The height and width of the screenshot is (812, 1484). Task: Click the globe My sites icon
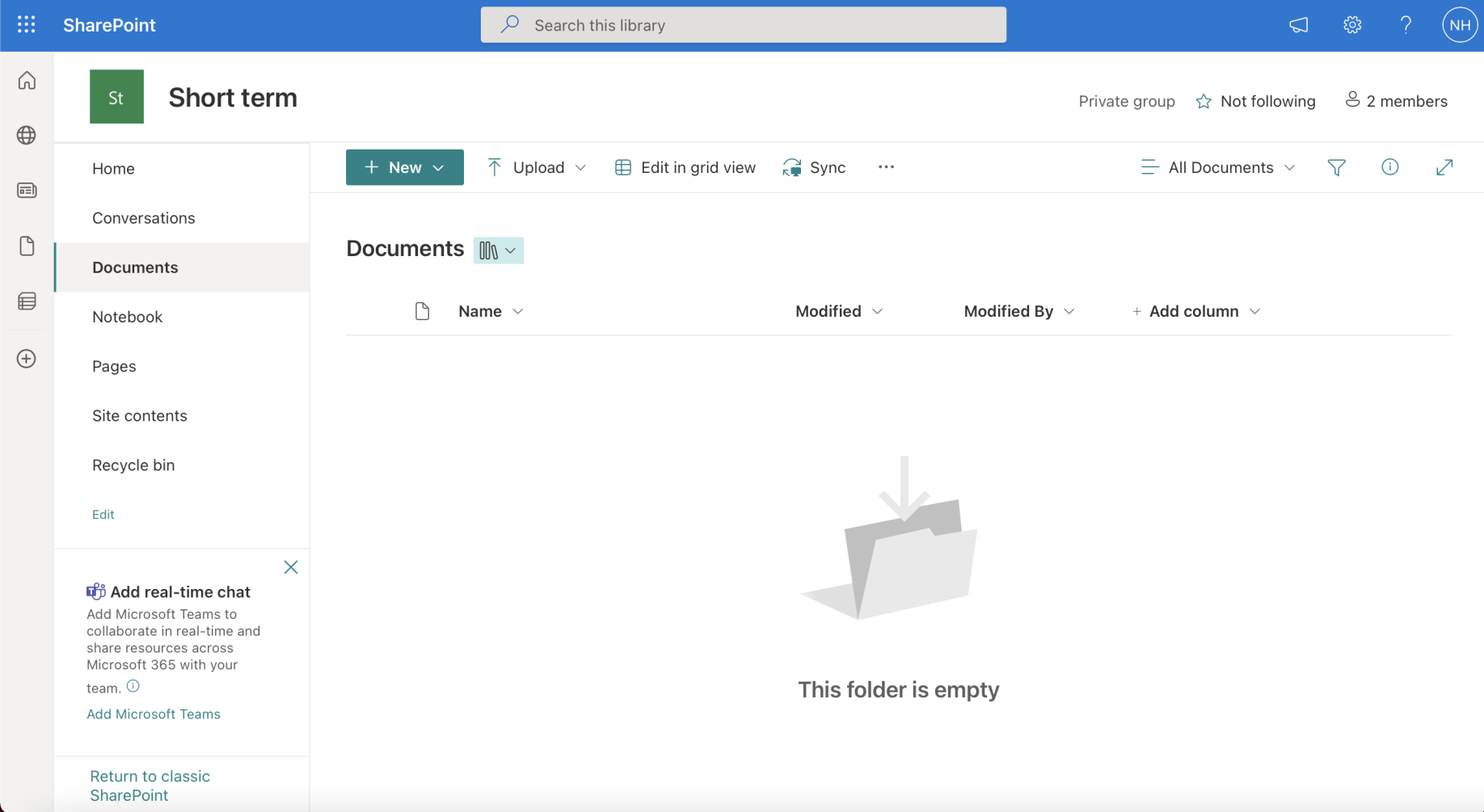[27, 135]
